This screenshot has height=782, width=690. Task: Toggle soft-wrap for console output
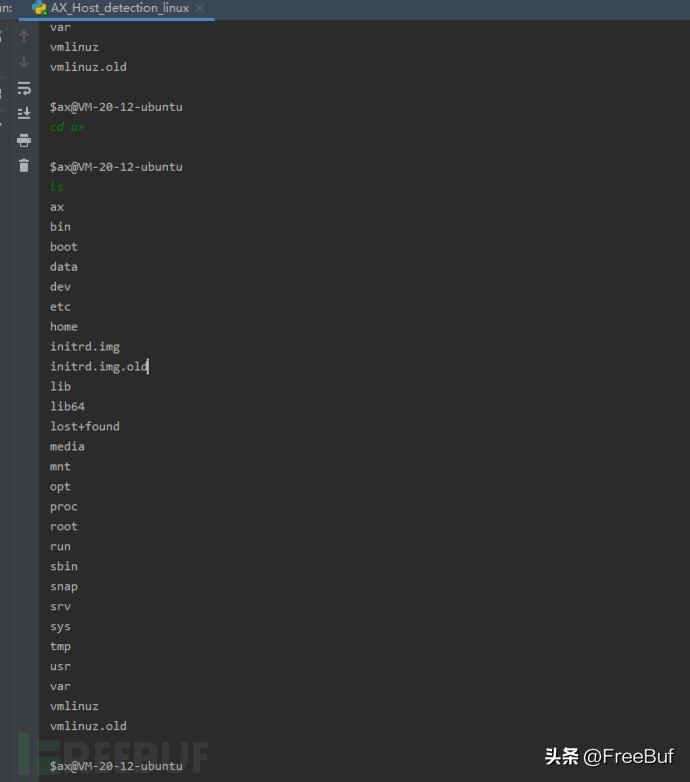point(24,88)
